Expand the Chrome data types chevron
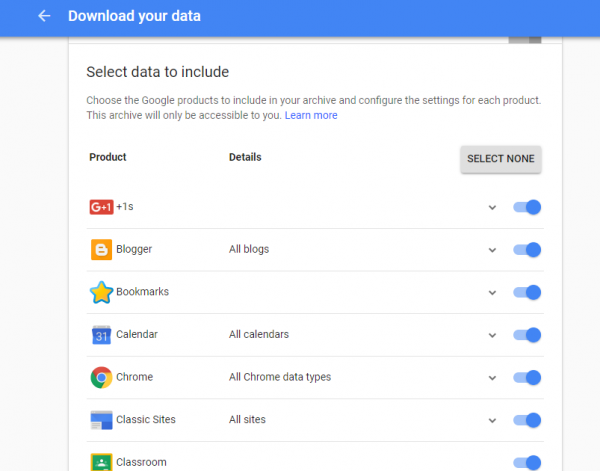The height and width of the screenshot is (471, 600). [x=492, y=378]
